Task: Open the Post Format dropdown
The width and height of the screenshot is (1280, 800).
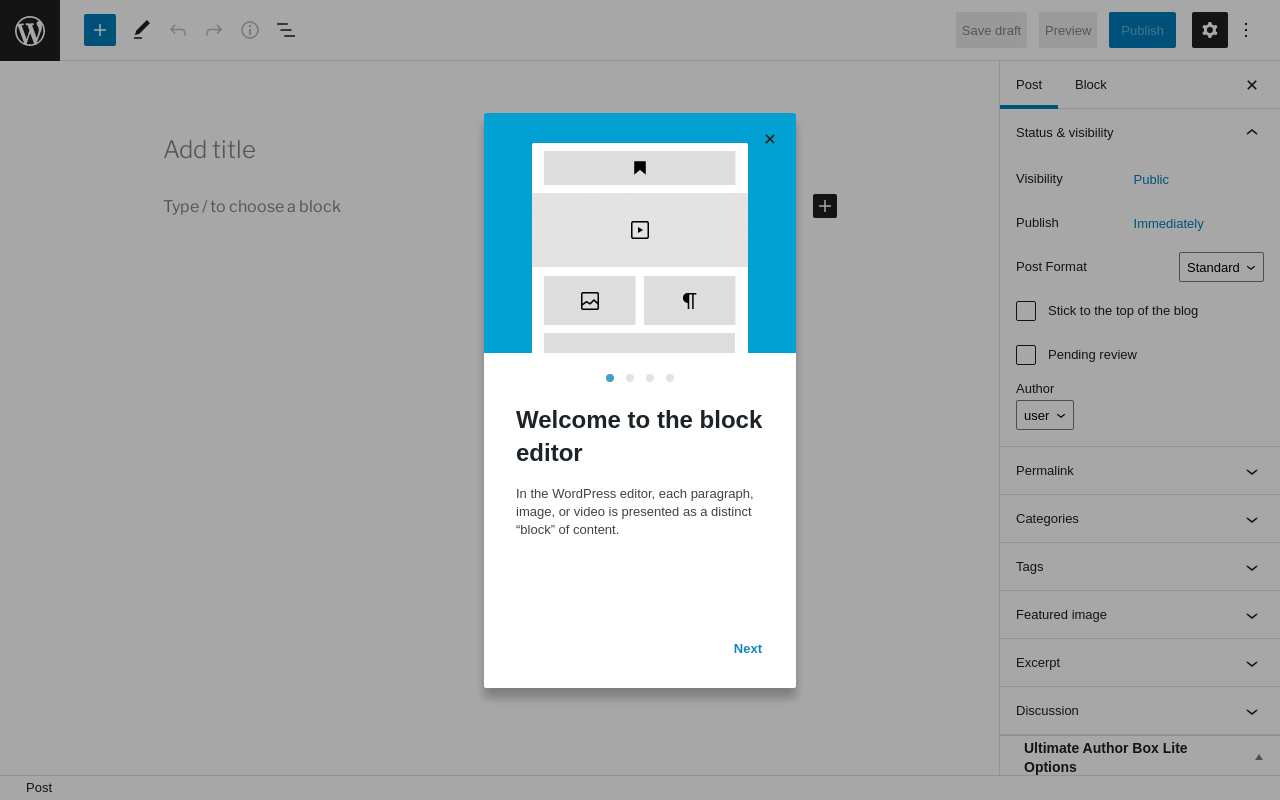Action: (1221, 267)
